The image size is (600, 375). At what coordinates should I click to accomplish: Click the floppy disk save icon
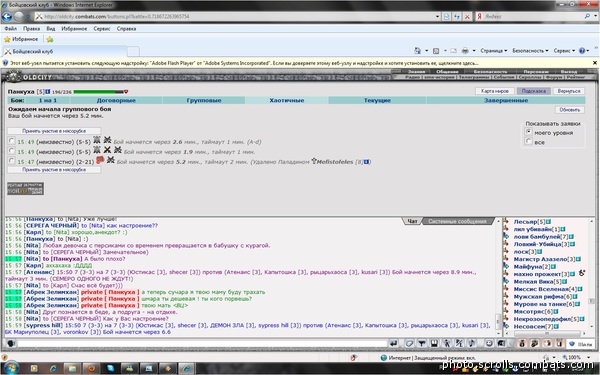434,343
